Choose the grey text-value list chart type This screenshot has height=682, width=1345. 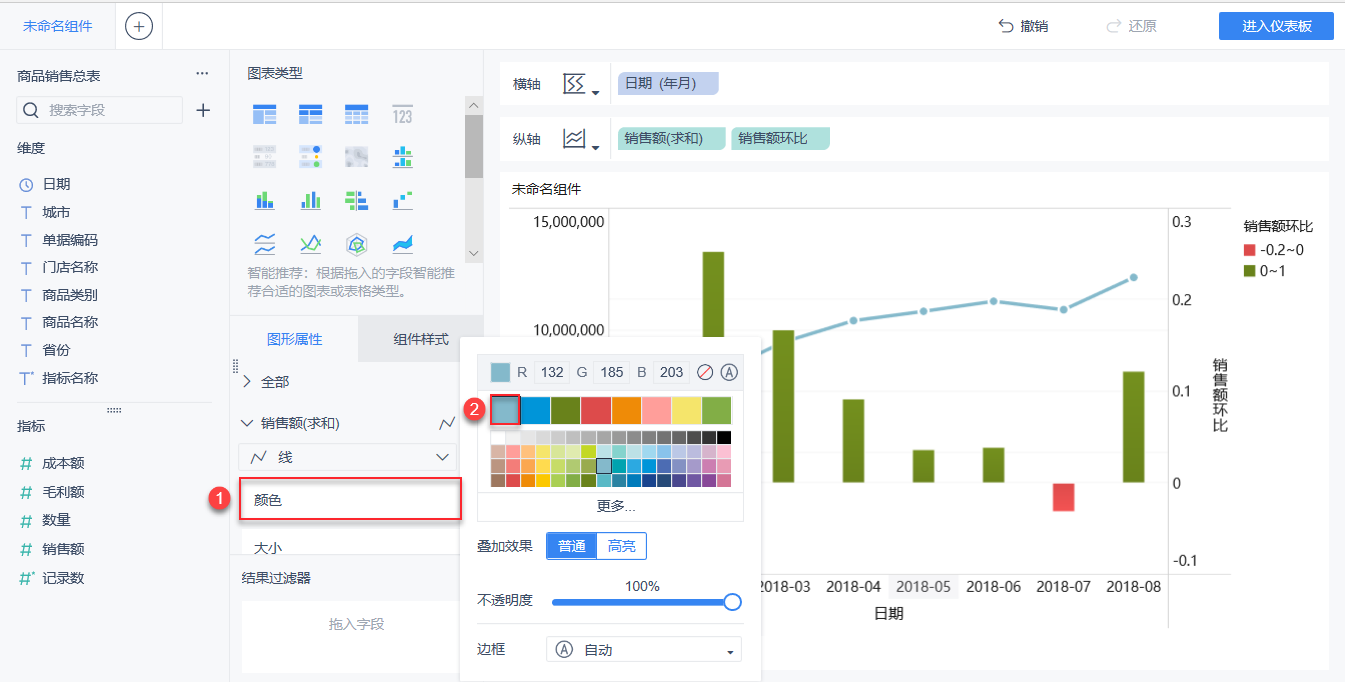[x=264, y=157]
